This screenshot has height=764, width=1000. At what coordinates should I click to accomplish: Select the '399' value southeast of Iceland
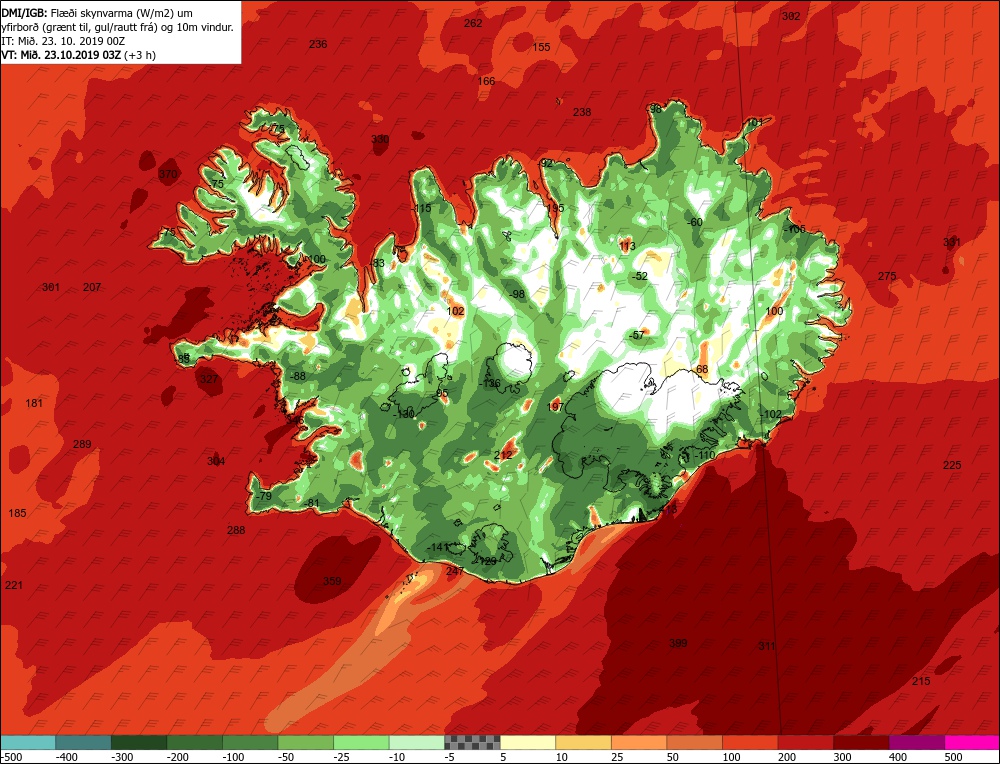pos(678,643)
